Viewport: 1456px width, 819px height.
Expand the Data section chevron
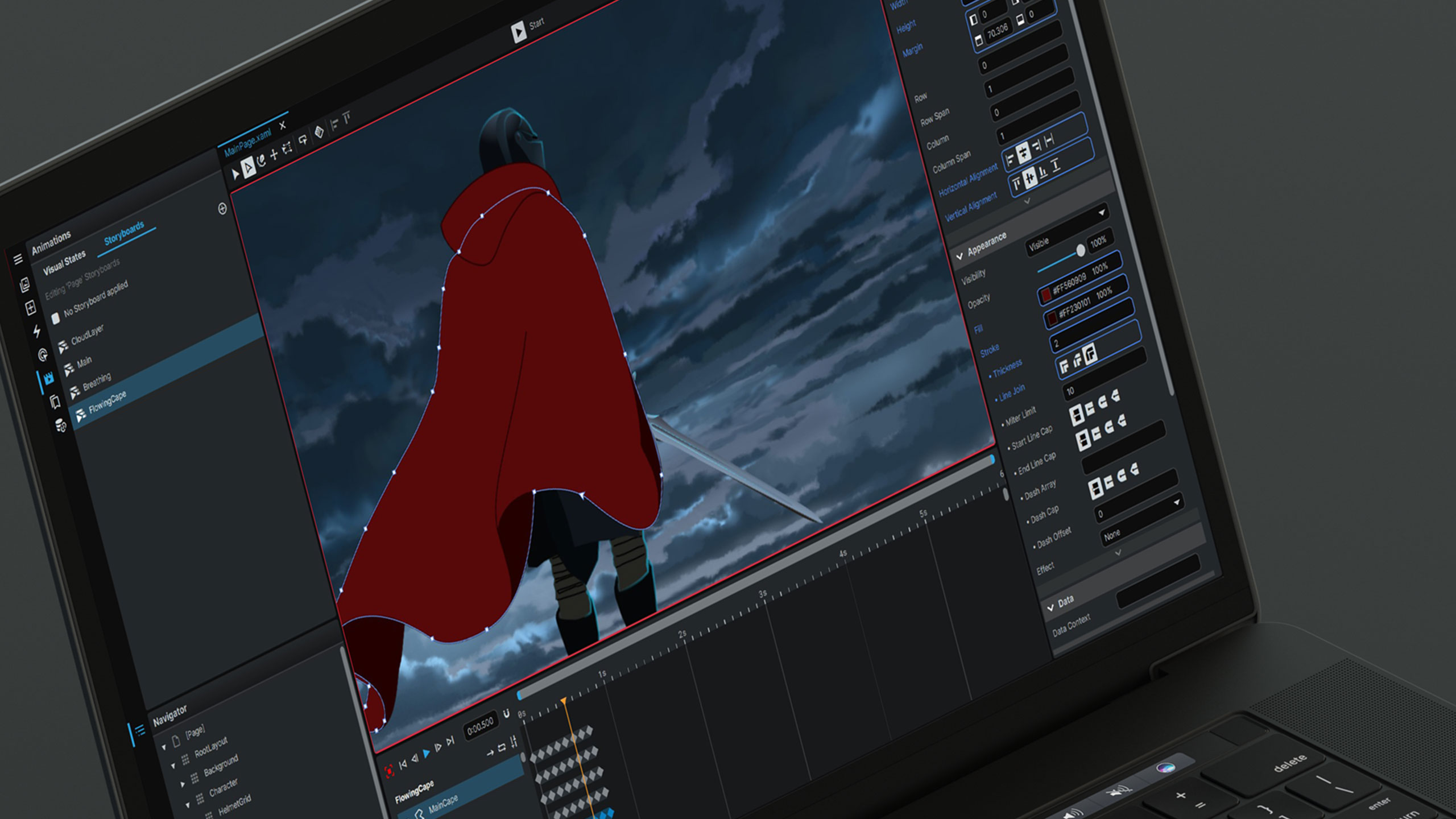point(1050,607)
